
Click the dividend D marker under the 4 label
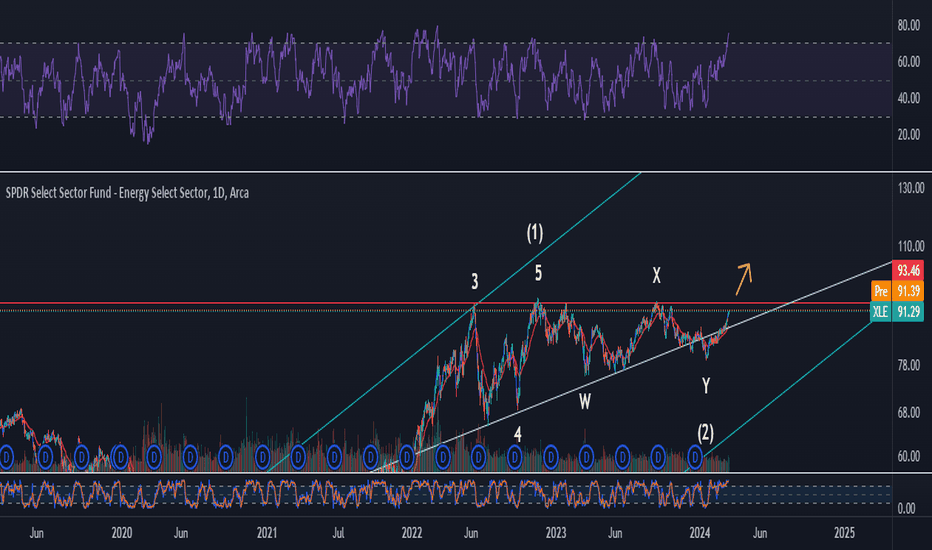pyautogui.click(x=514, y=457)
